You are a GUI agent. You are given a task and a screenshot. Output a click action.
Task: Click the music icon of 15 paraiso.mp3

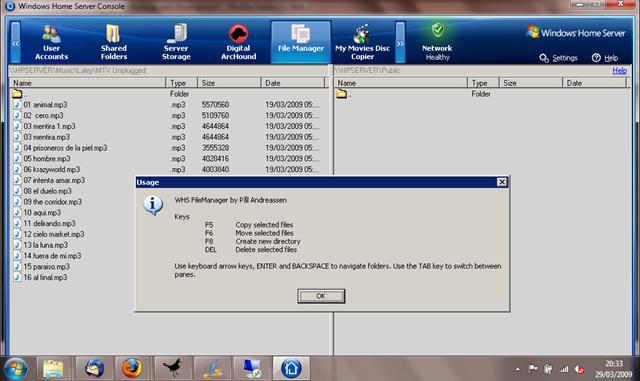(x=17, y=266)
